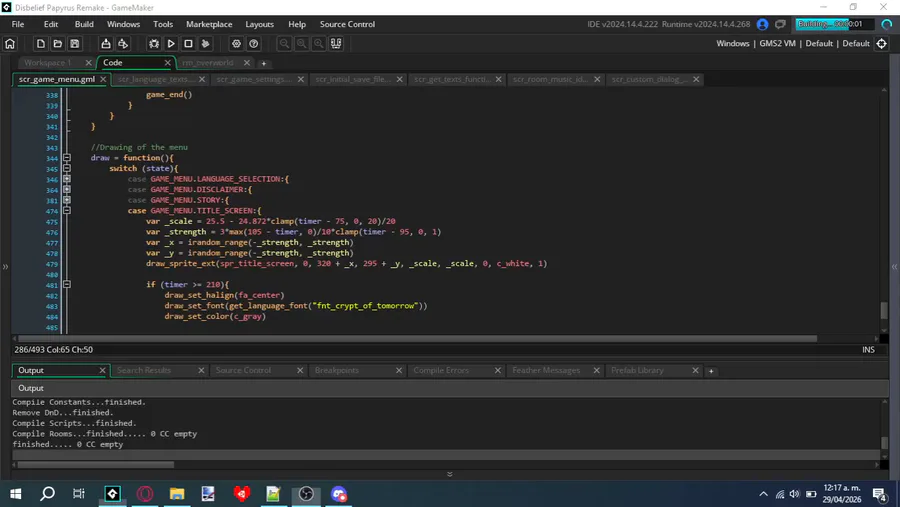Start debugging with the bug icon
Image resolution: width=900 pixels, height=507 pixels.
(154, 44)
